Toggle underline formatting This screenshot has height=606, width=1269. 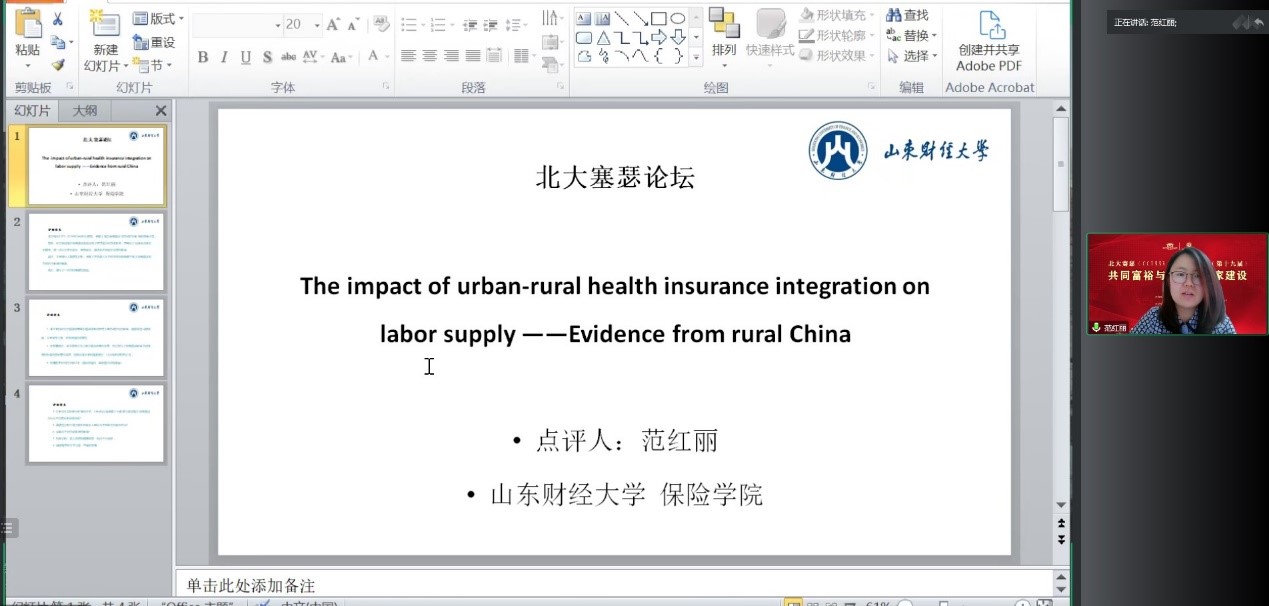[245, 57]
